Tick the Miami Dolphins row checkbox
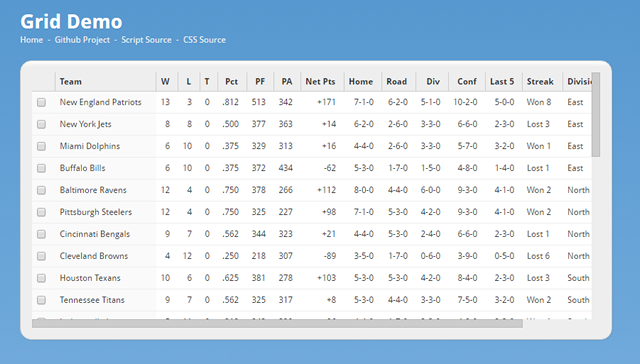This screenshot has height=364, width=640. pyautogui.click(x=41, y=146)
